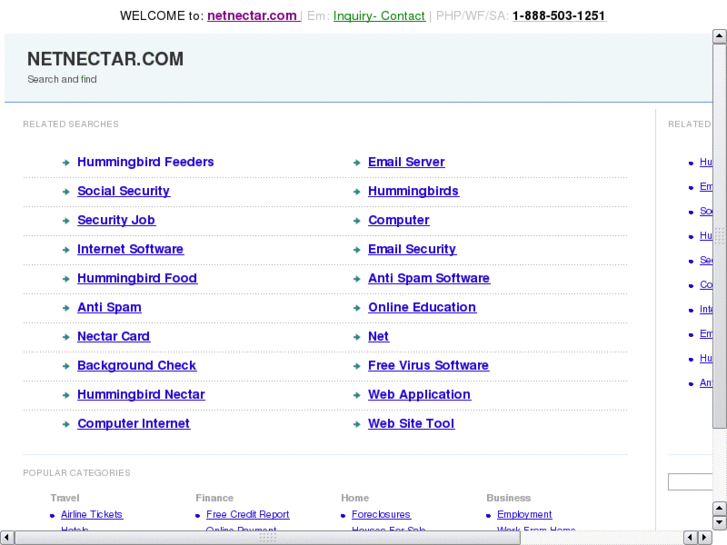Click the Hummingbird Nectar link
This screenshot has height=545, width=727.
(x=141, y=395)
